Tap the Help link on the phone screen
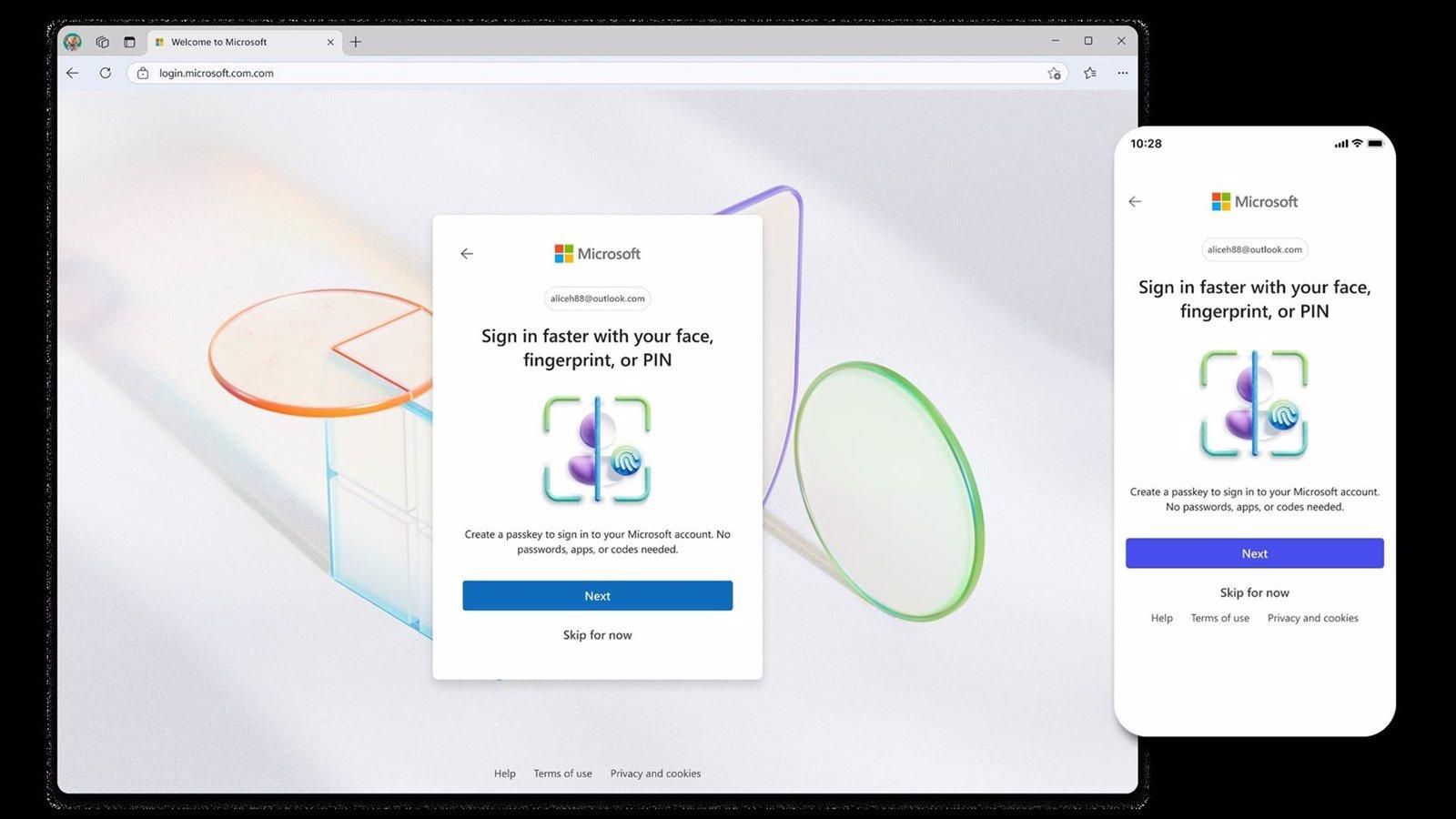The height and width of the screenshot is (819, 1456). (1162, 618)
